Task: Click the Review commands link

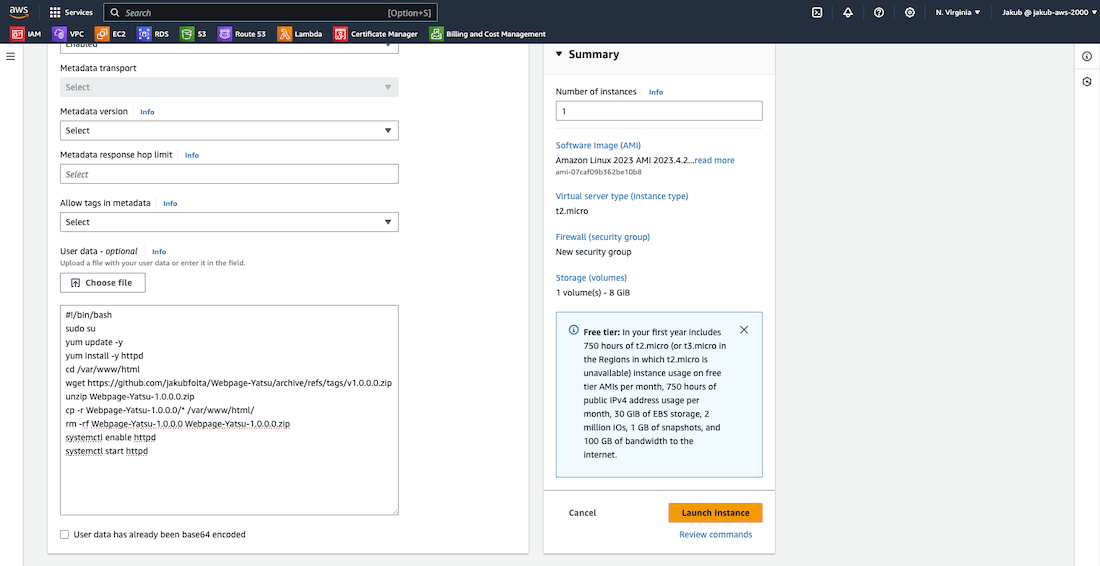Action: point(715,535)
